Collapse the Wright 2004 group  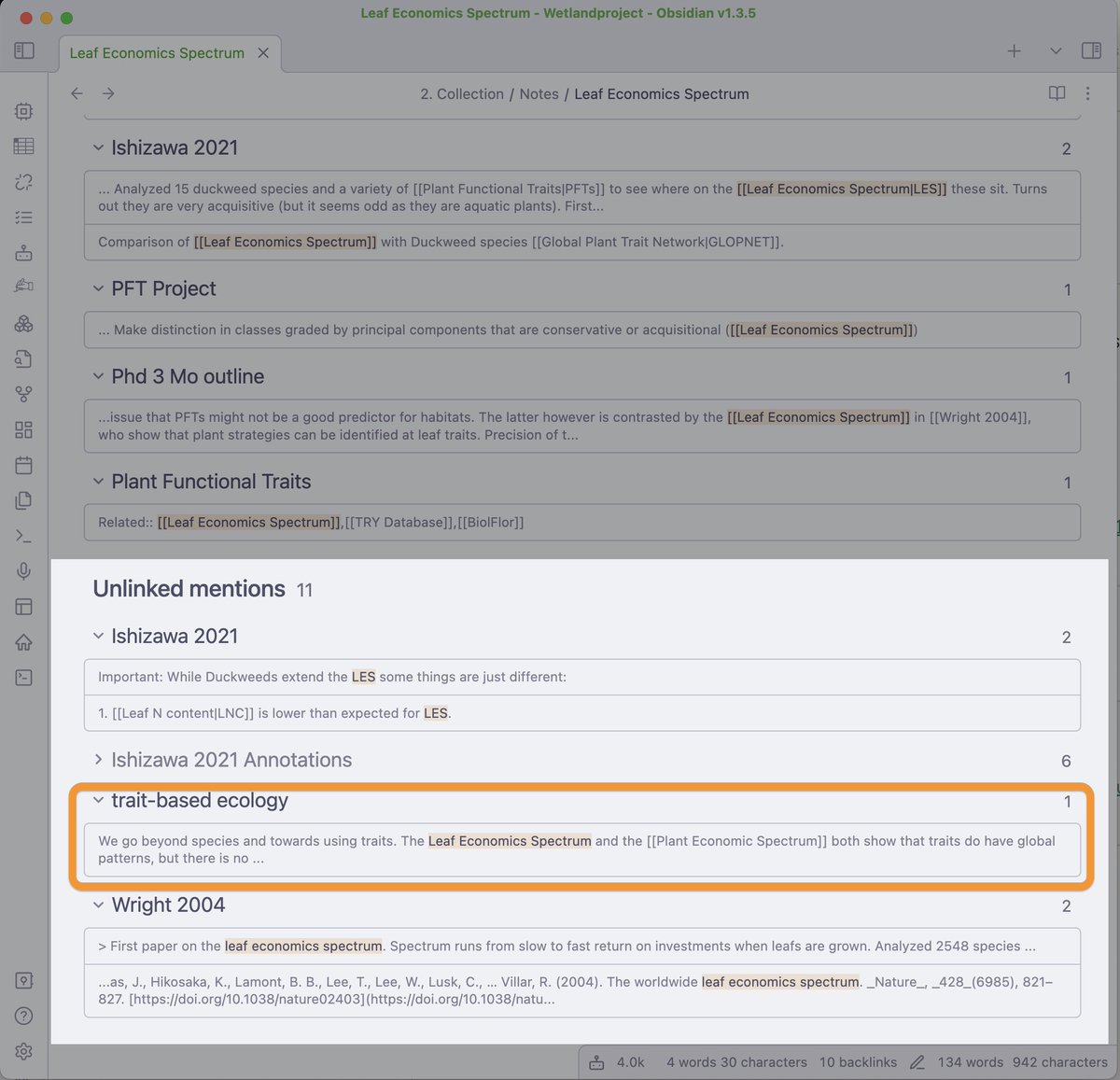(98, 905)
